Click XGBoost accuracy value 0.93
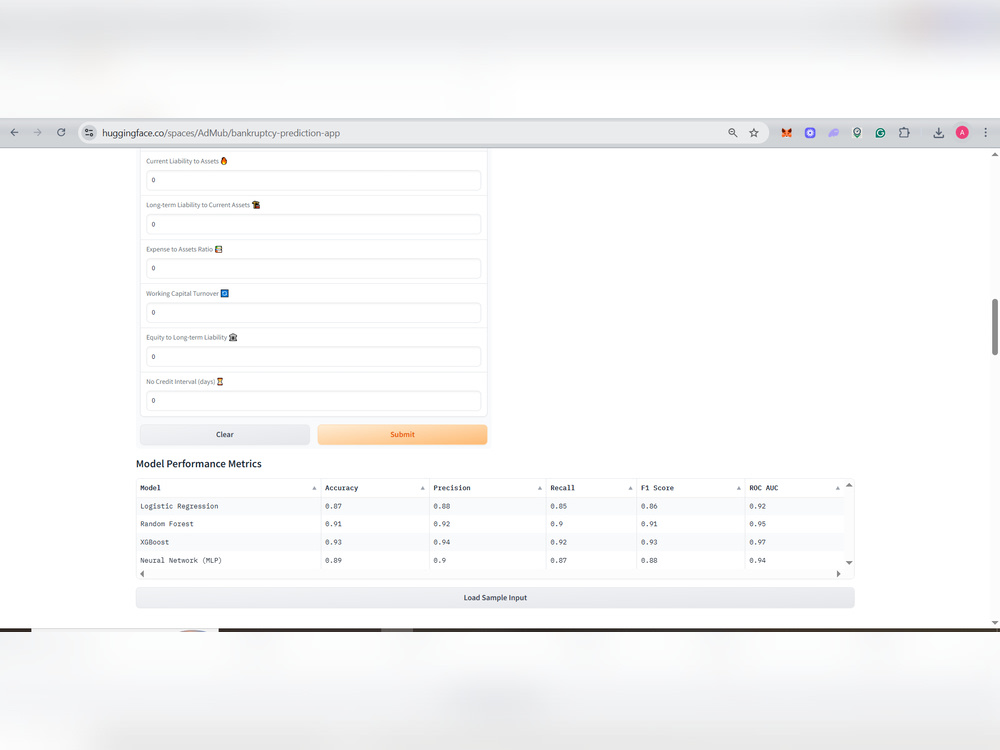 pyautogui.click(x=333, y=542)
